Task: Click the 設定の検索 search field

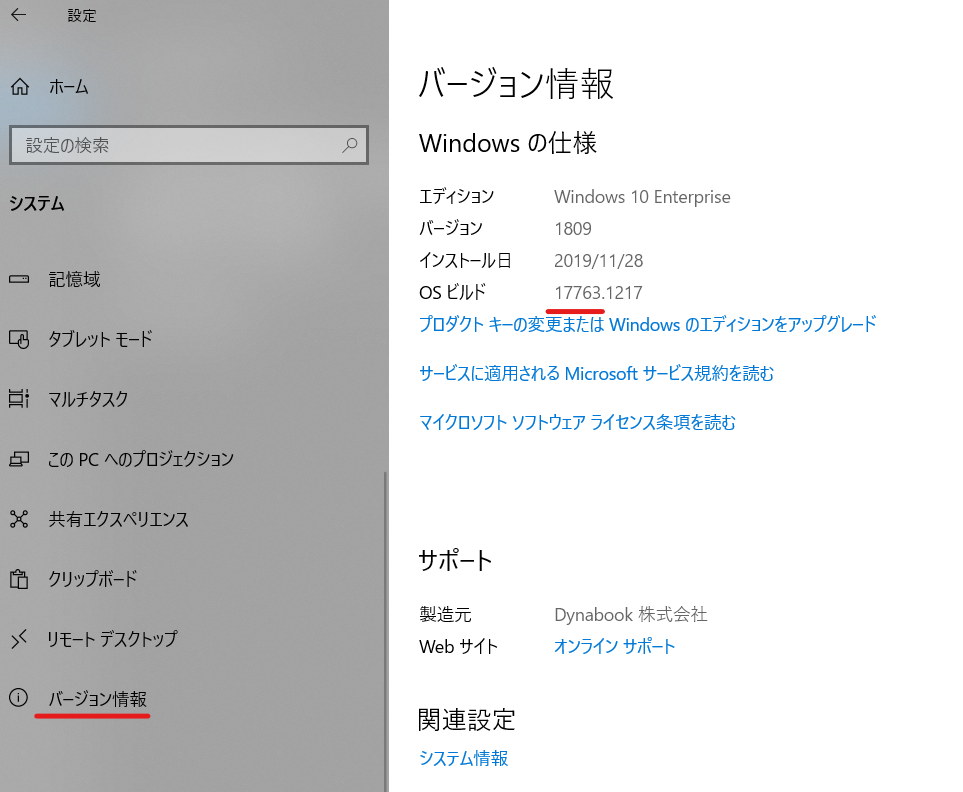Action: [x=189, y=145]
